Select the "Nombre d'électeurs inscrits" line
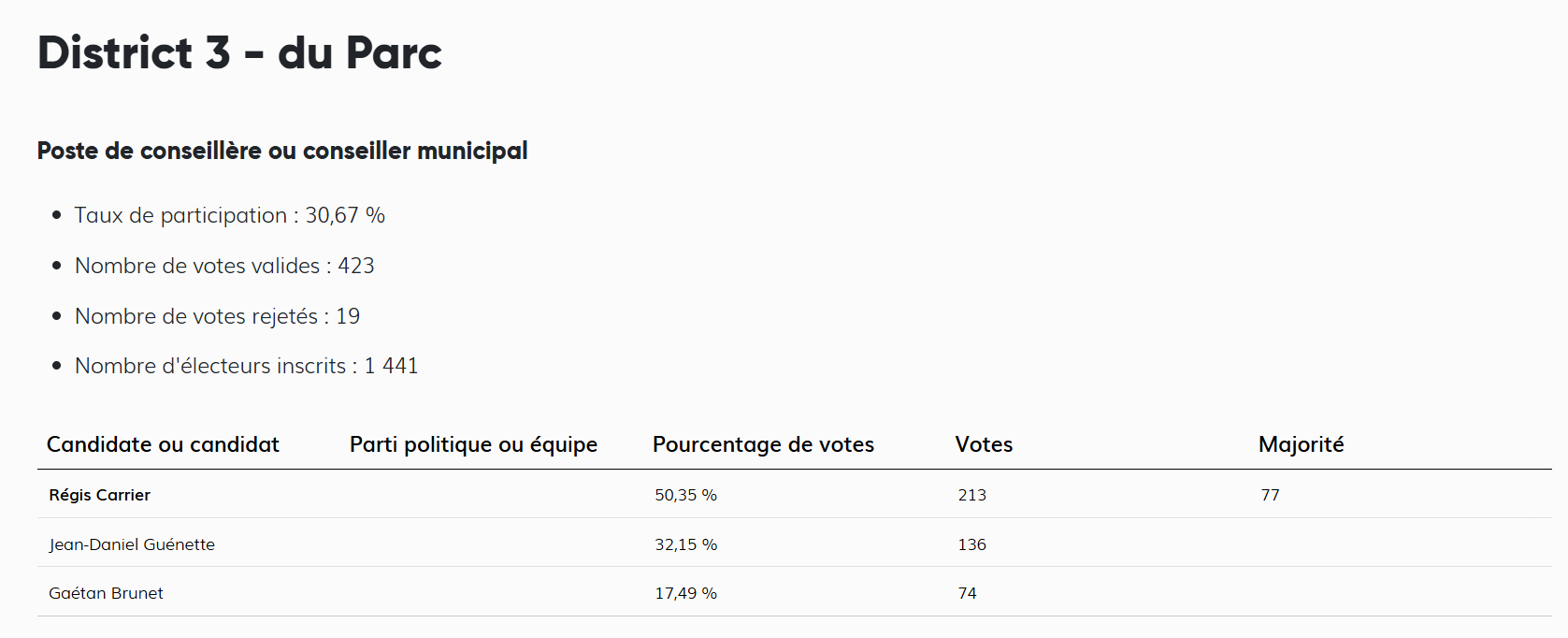This screenshot has width=1568, height=638. pos(246,366)
